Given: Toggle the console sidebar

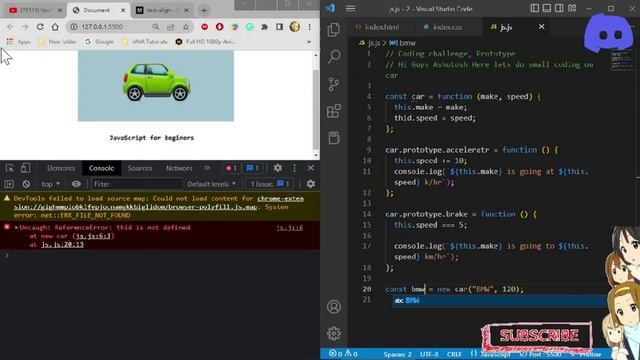Looking at the screenshot, I should [x=9, y=184].
